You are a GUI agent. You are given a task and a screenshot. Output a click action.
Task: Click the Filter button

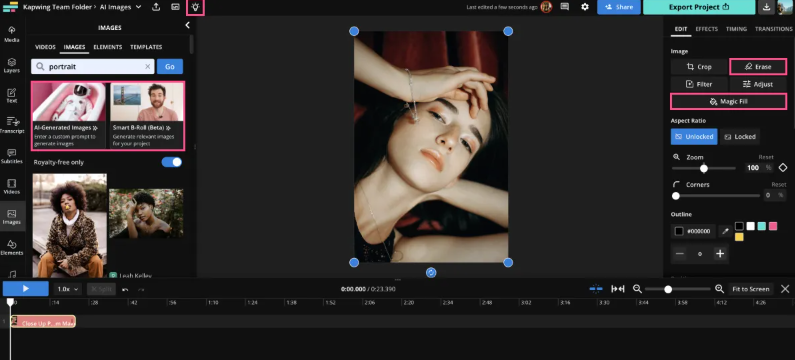click(699, 84)
